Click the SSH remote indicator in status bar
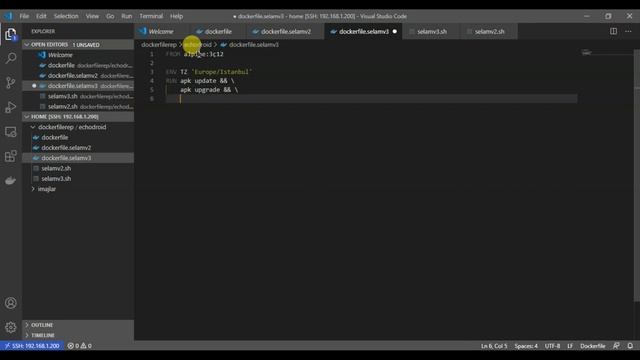The width and height of the screenshot is (640, 360). point(31,346)
